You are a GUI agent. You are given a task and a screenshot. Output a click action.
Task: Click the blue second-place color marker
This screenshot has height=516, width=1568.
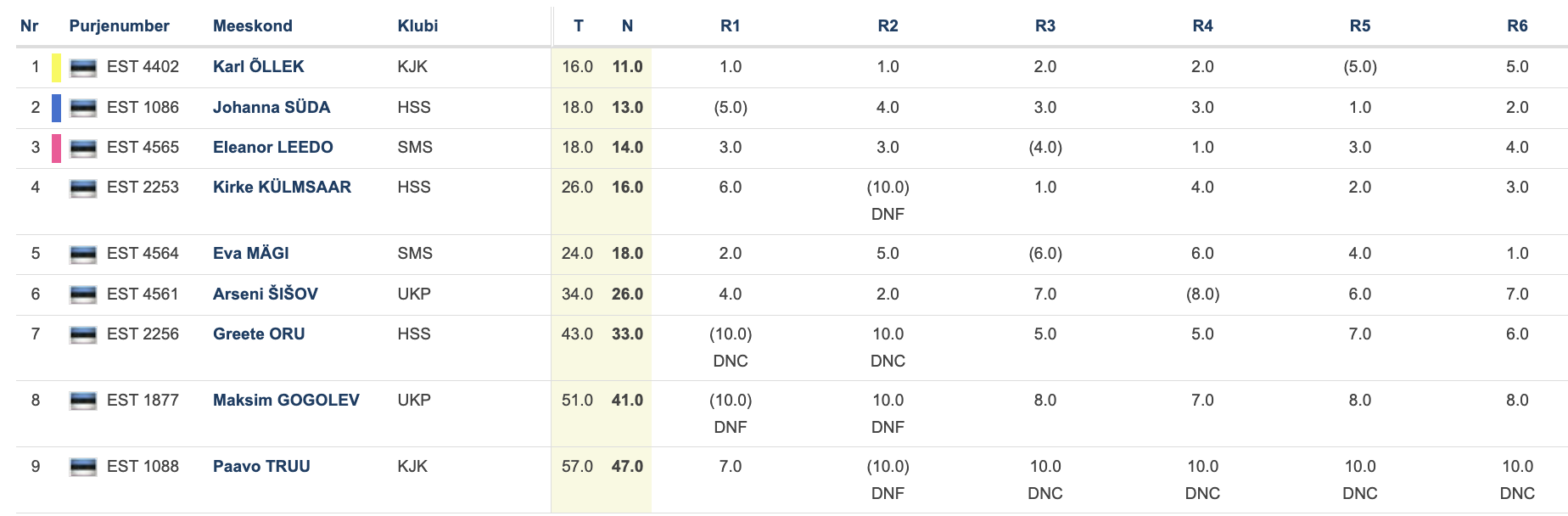[56, 109]
